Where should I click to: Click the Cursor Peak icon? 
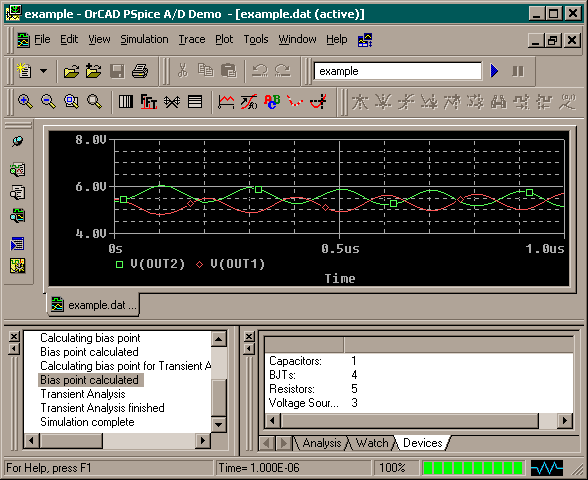[360, 102]
